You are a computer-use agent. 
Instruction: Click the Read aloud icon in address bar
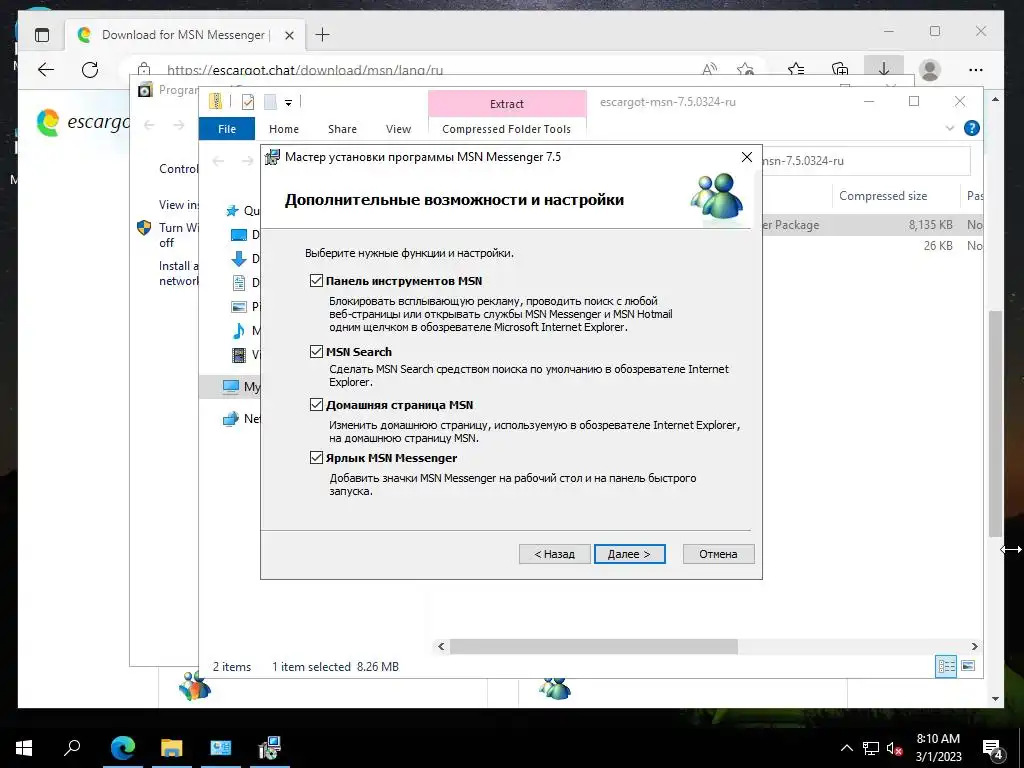(x=709, y=69)
